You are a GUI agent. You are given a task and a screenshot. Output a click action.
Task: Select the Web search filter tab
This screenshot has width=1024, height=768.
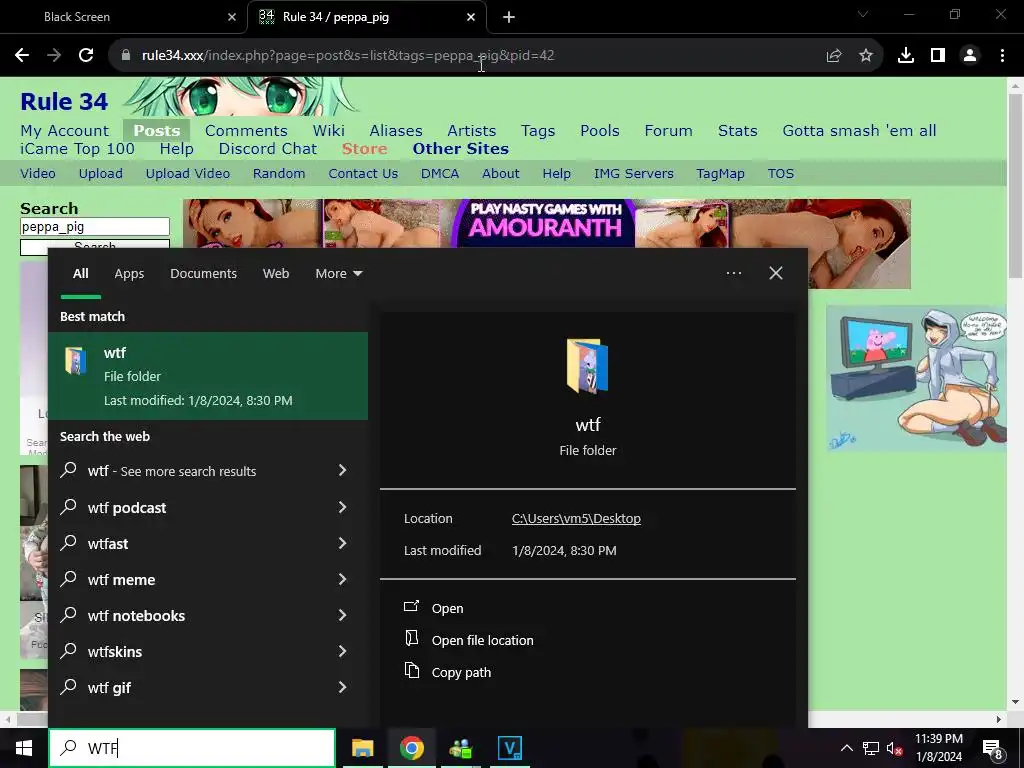276,274
